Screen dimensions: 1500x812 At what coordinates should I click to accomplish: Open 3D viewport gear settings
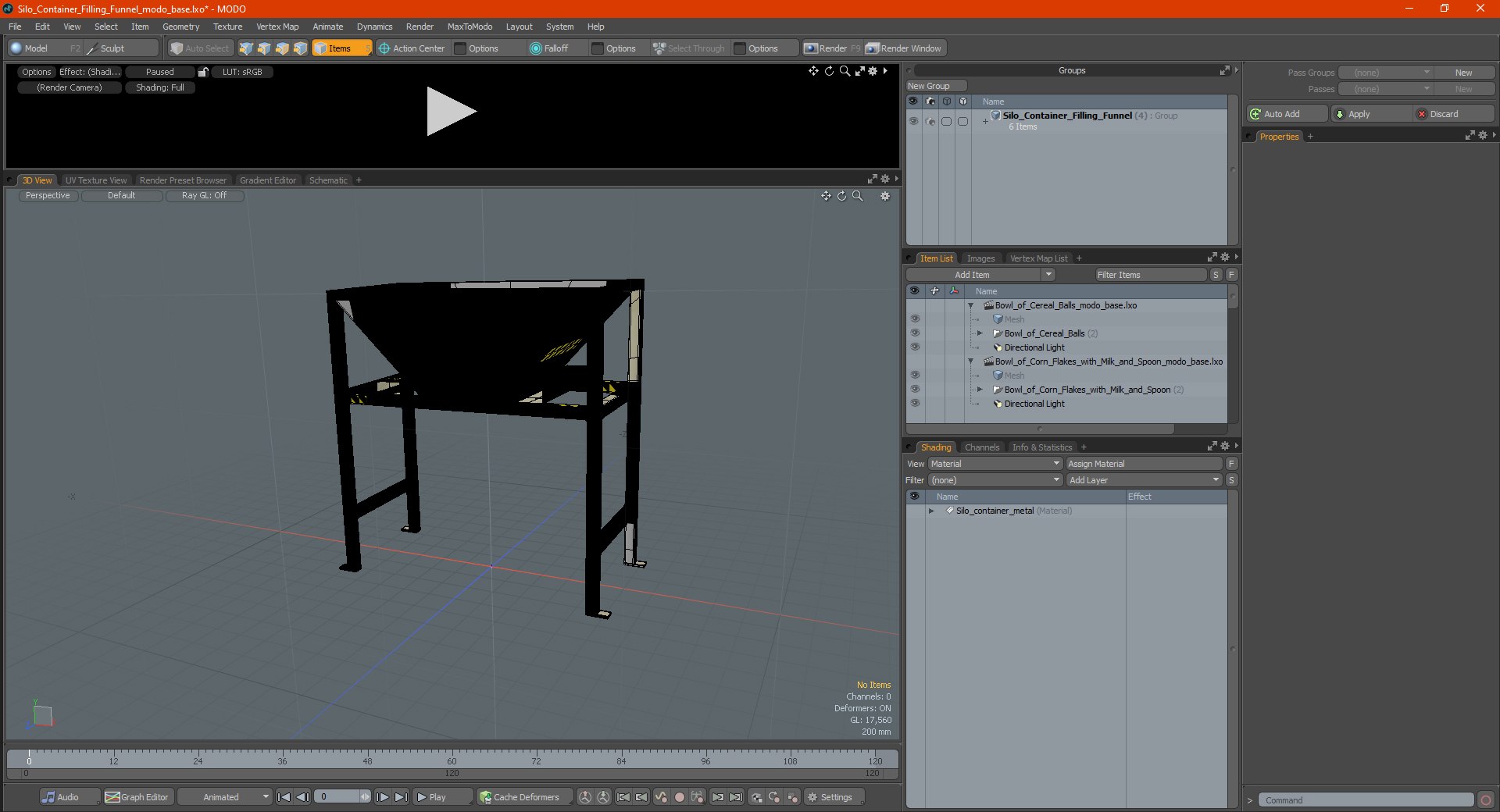click(885, 196)
